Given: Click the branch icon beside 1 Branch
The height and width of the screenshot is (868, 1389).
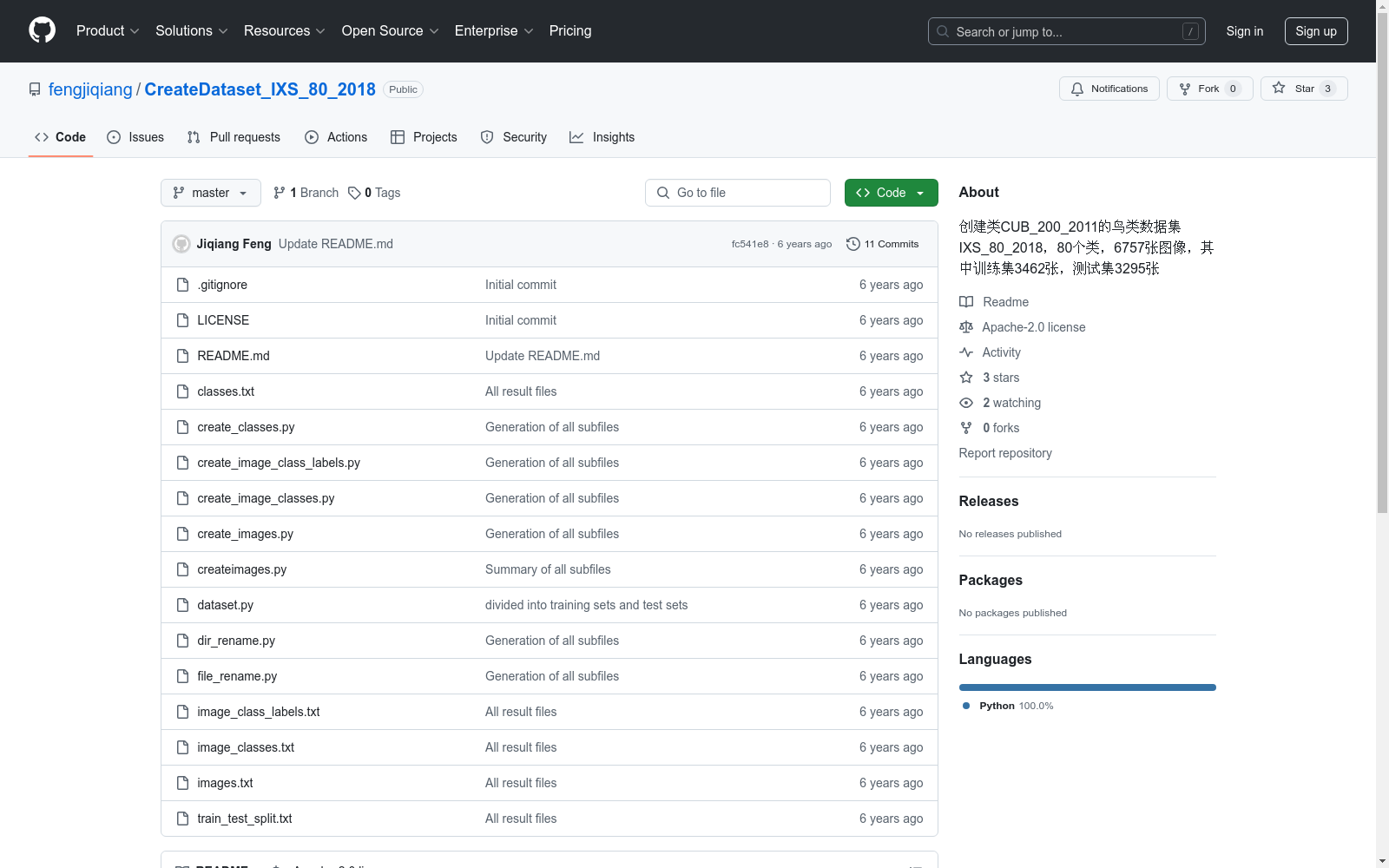Looking at the screenshot, I should pos(280,193).
